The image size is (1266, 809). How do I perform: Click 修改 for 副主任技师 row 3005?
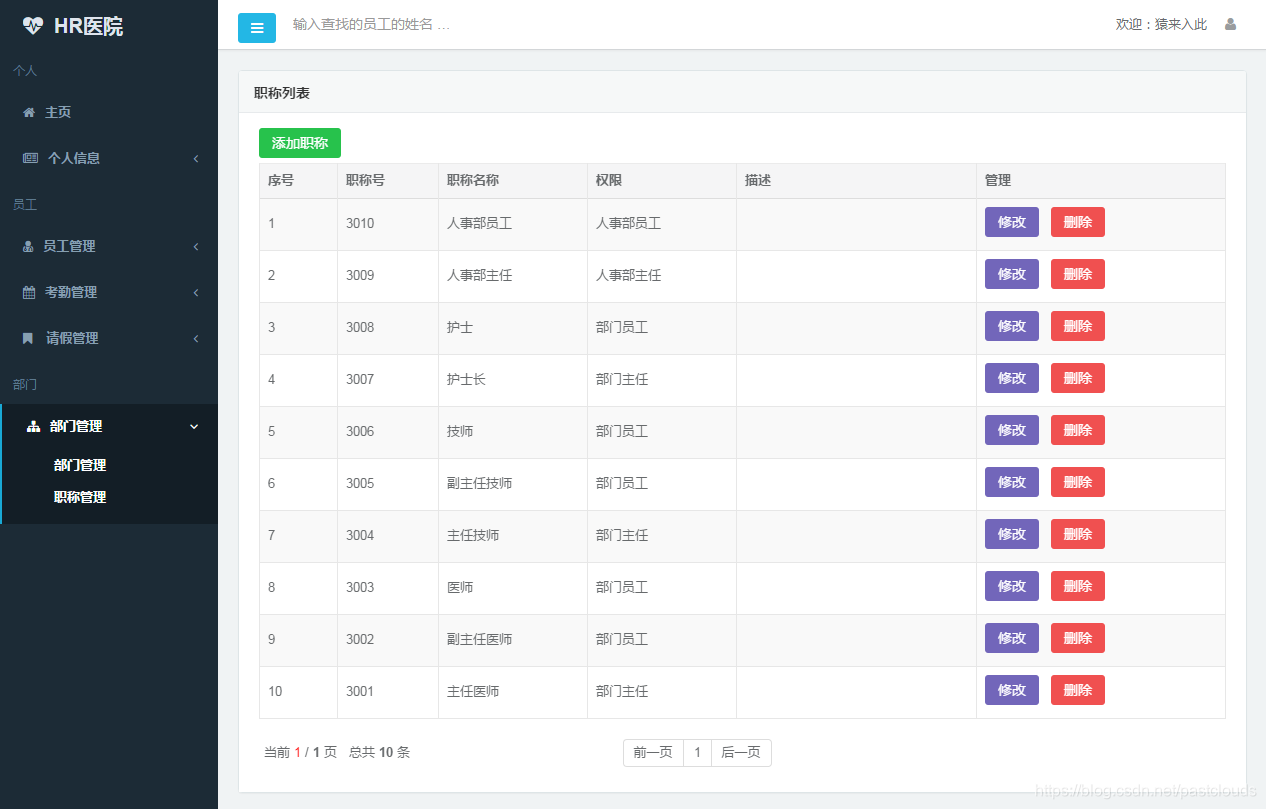[1012, 482]
